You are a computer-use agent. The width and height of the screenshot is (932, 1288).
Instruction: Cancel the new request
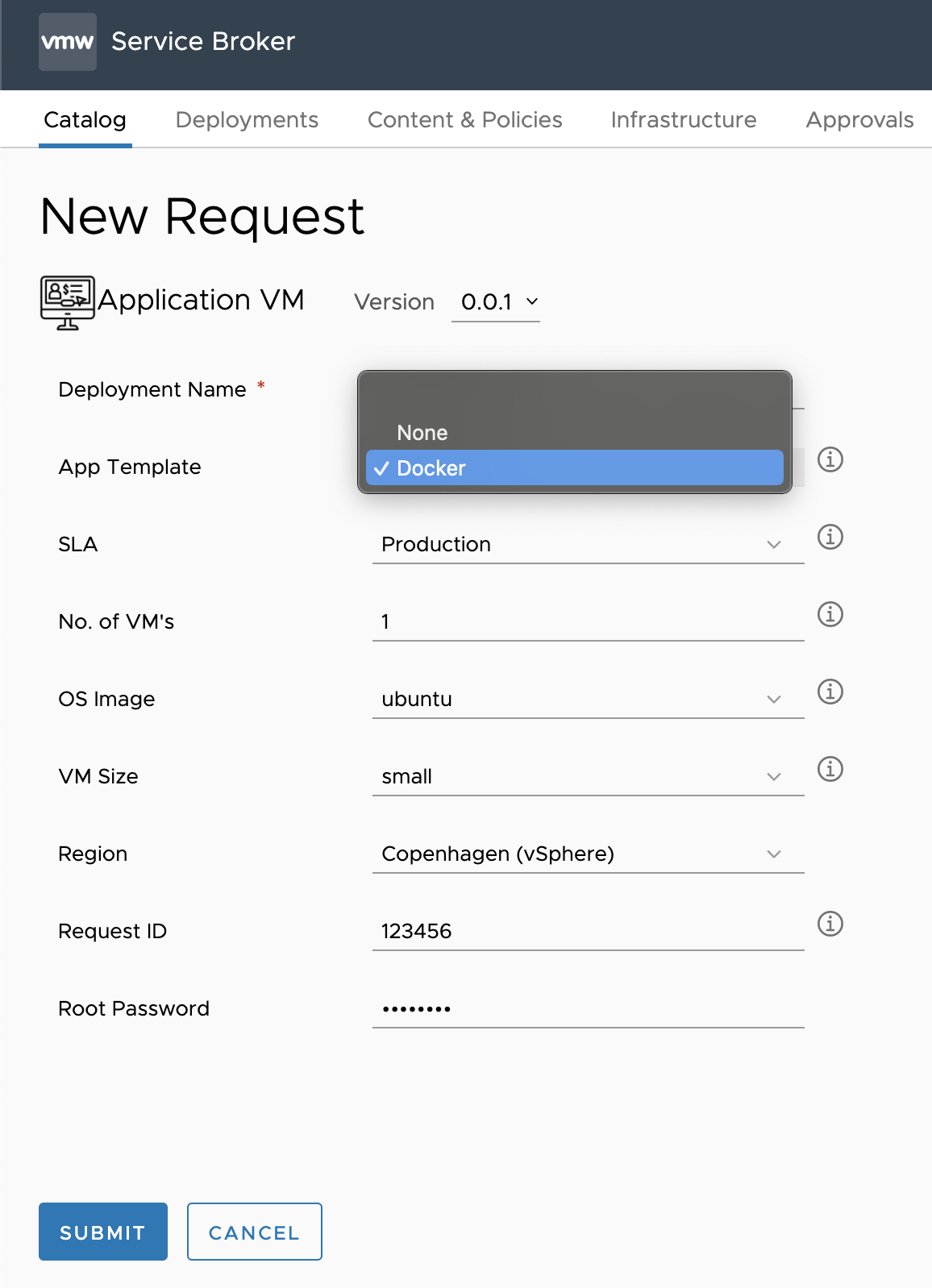click(255, 1232)
